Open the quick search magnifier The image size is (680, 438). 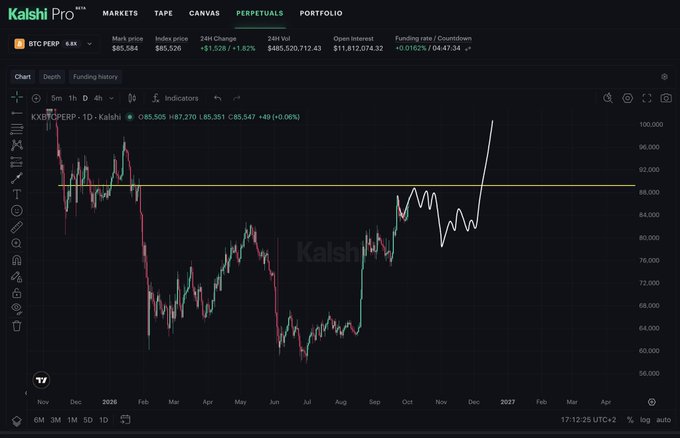click(x=608, y=98)
